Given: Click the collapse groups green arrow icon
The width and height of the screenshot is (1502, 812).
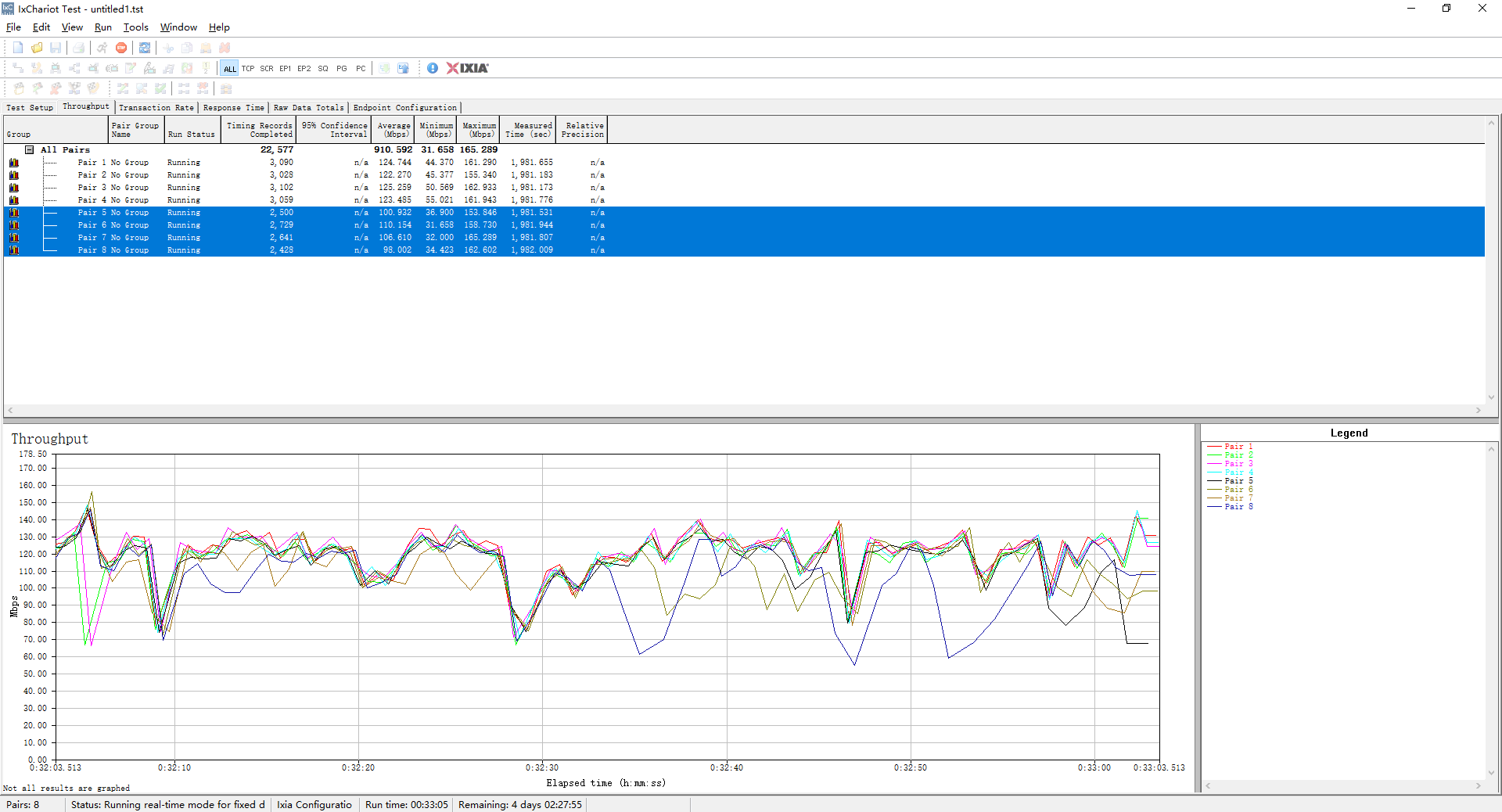Looking at the screenshot, I should click(384, 68).
